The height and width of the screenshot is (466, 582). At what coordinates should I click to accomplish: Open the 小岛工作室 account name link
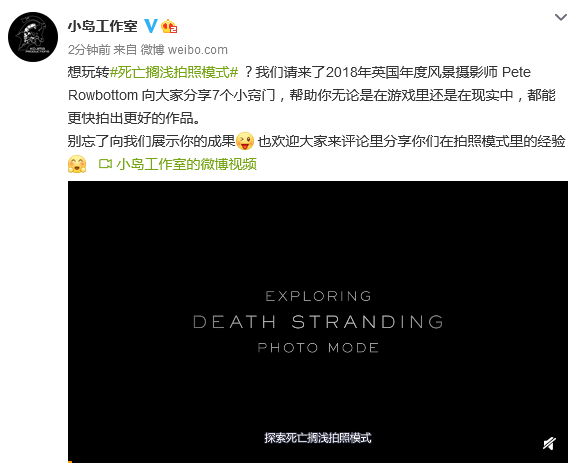tap(103, 26)
